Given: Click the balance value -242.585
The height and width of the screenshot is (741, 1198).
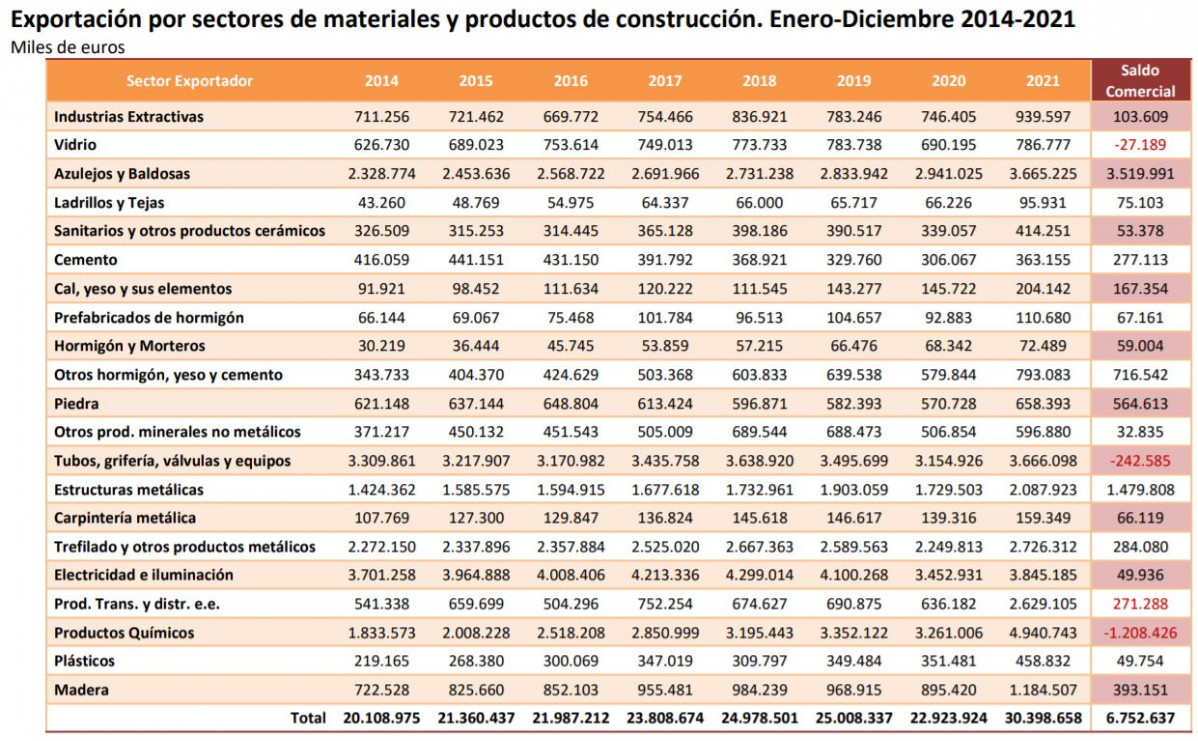Looking at the screenshot, I should point(1140,461).
